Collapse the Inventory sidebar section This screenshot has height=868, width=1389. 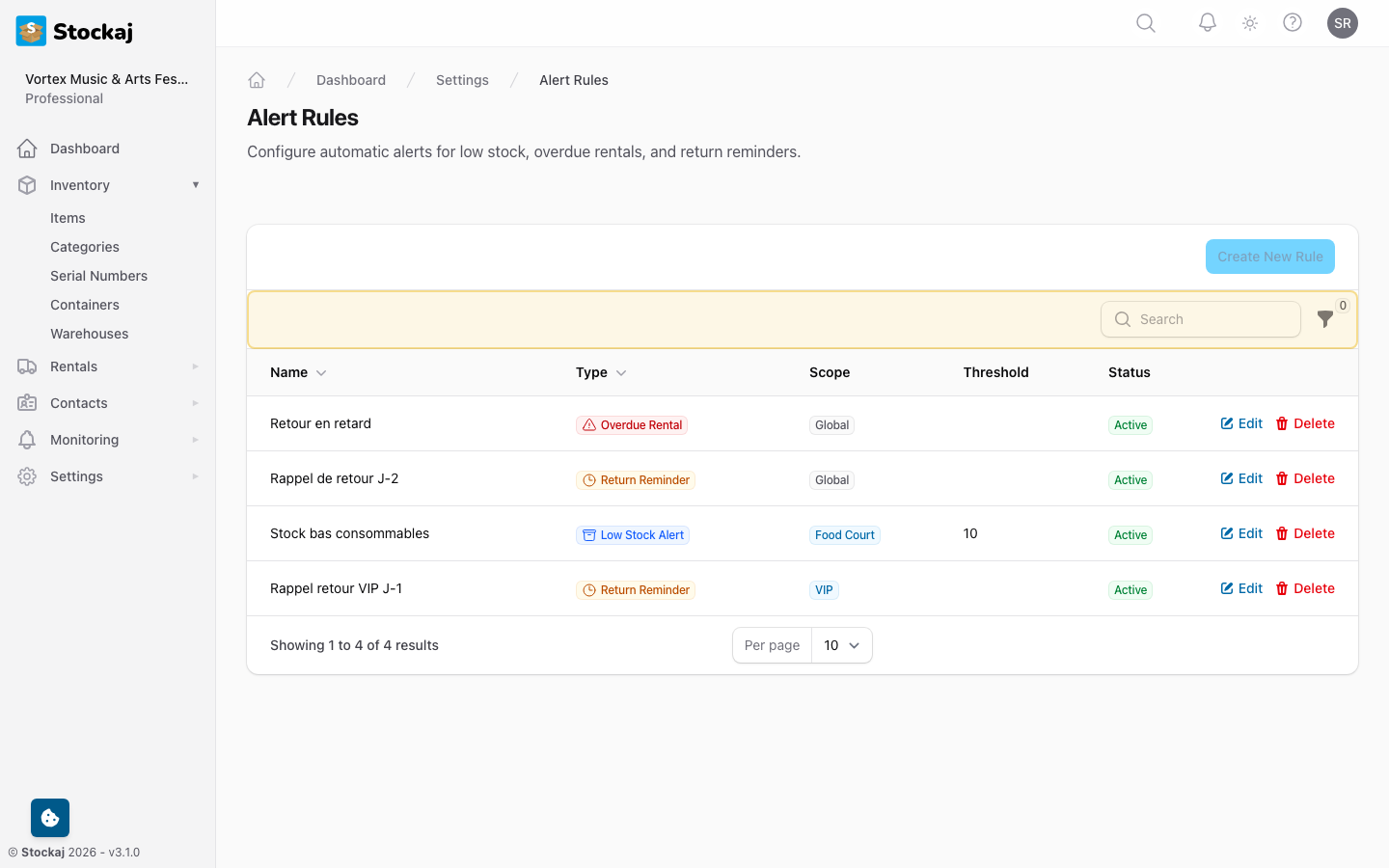196,184
